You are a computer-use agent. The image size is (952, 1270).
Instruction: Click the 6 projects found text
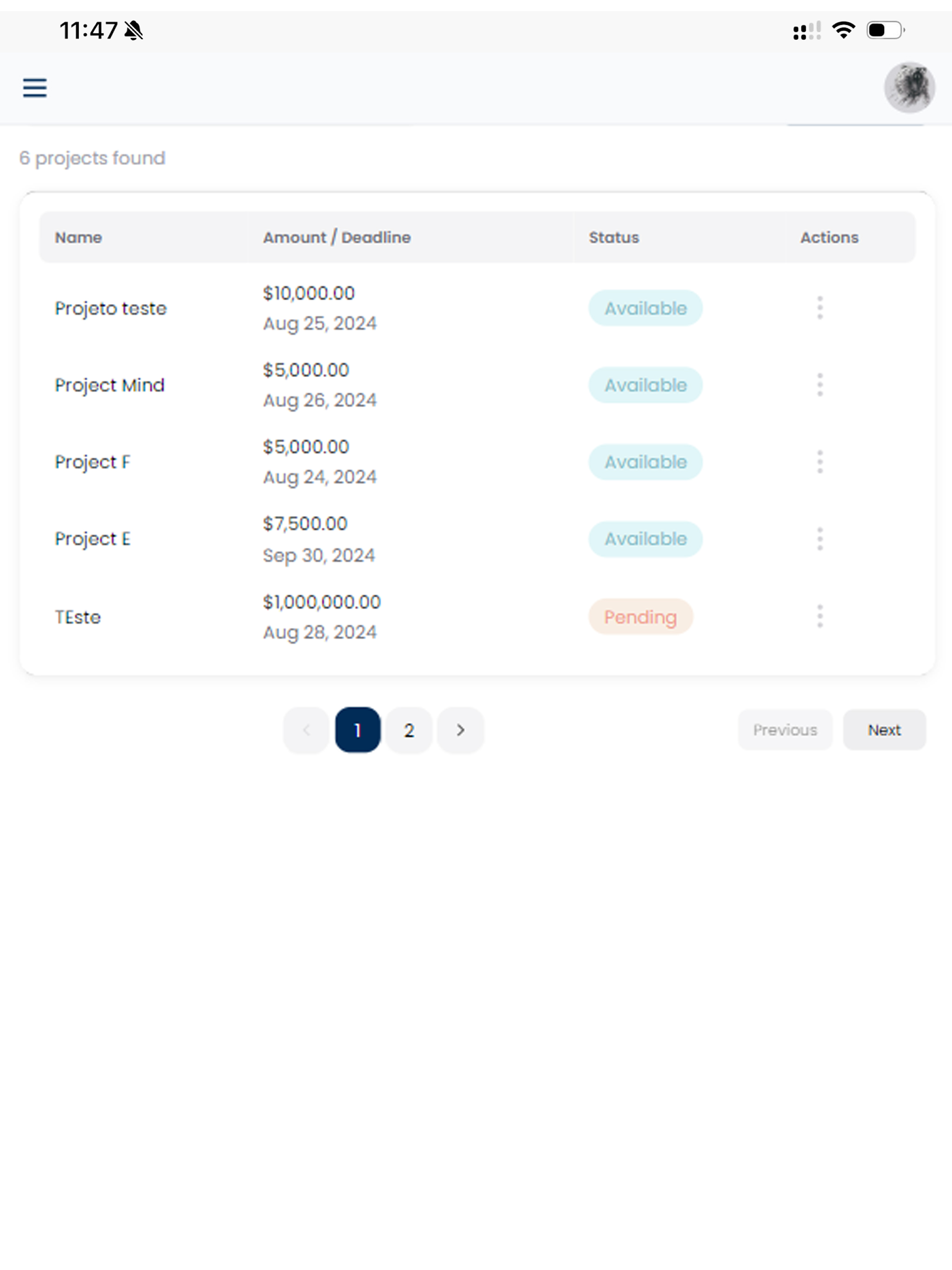pyautogui.click(x=93, y=158)
